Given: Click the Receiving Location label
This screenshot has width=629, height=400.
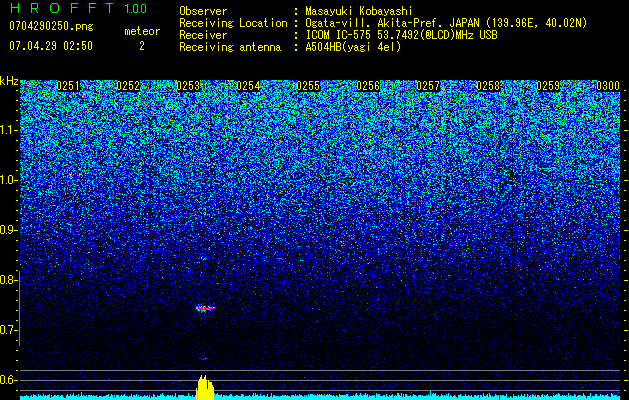Looking at the screenshot, I should pyautogui.click(x=233, y=23).
